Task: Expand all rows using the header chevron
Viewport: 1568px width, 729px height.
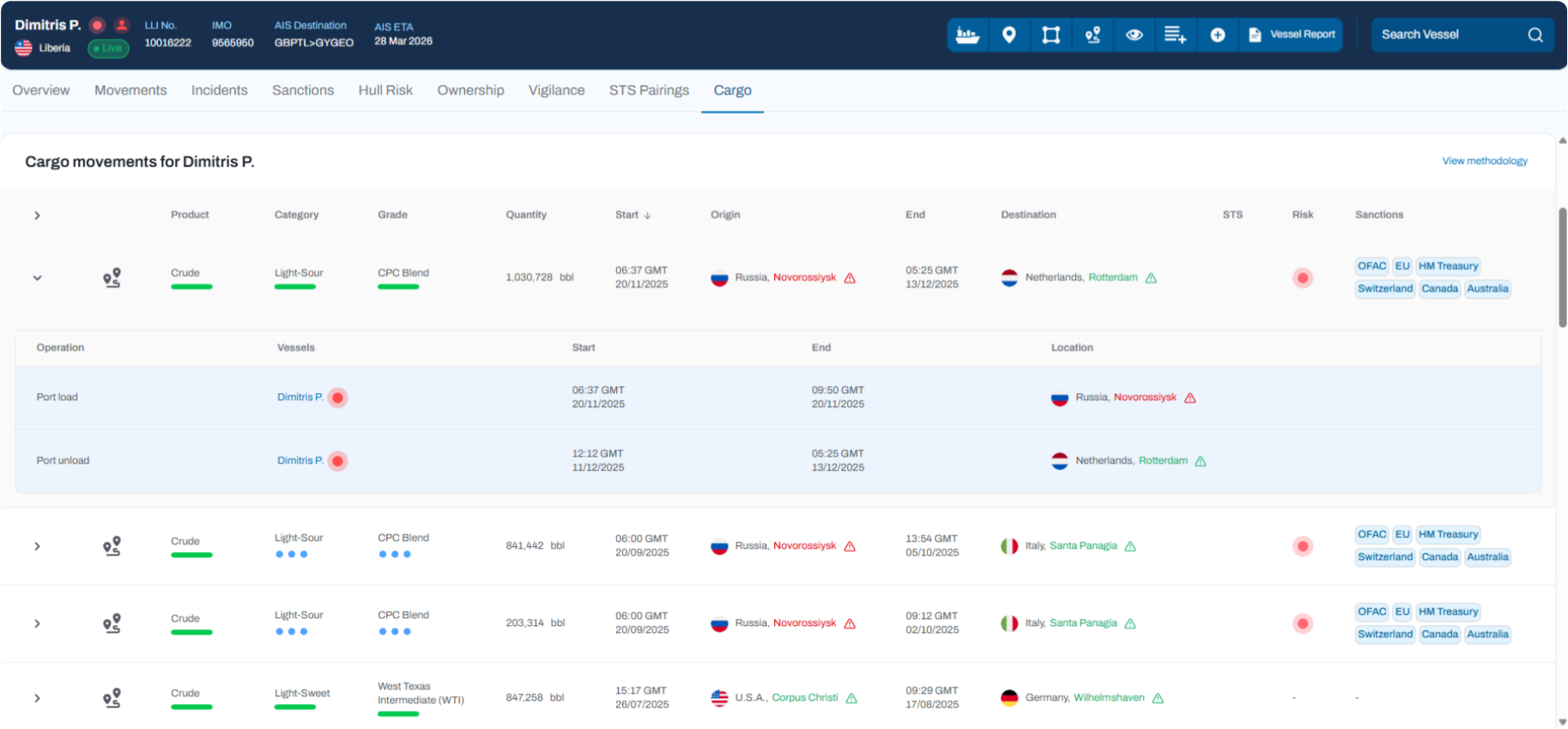Action: tap(37, 216)
